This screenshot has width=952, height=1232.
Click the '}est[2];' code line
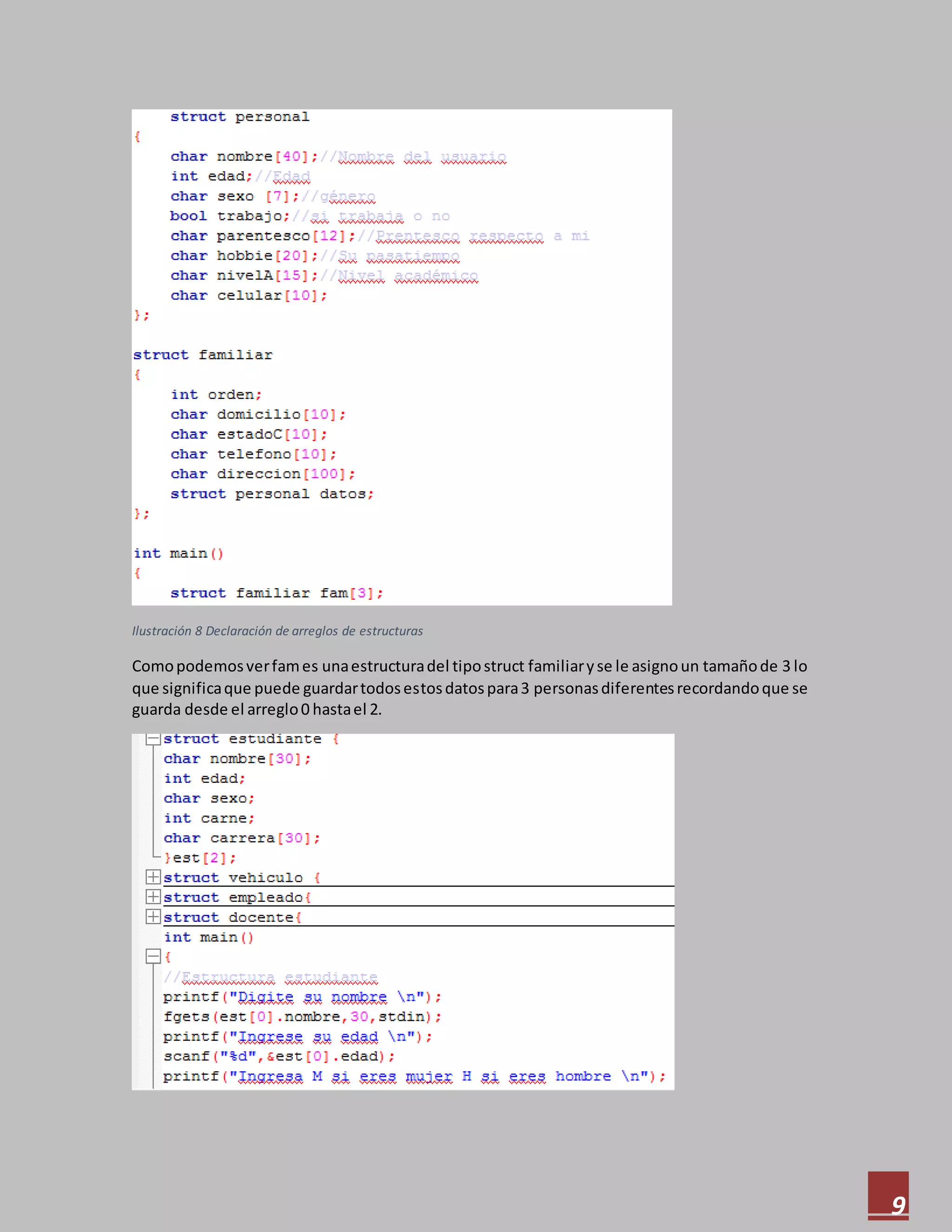200,857
